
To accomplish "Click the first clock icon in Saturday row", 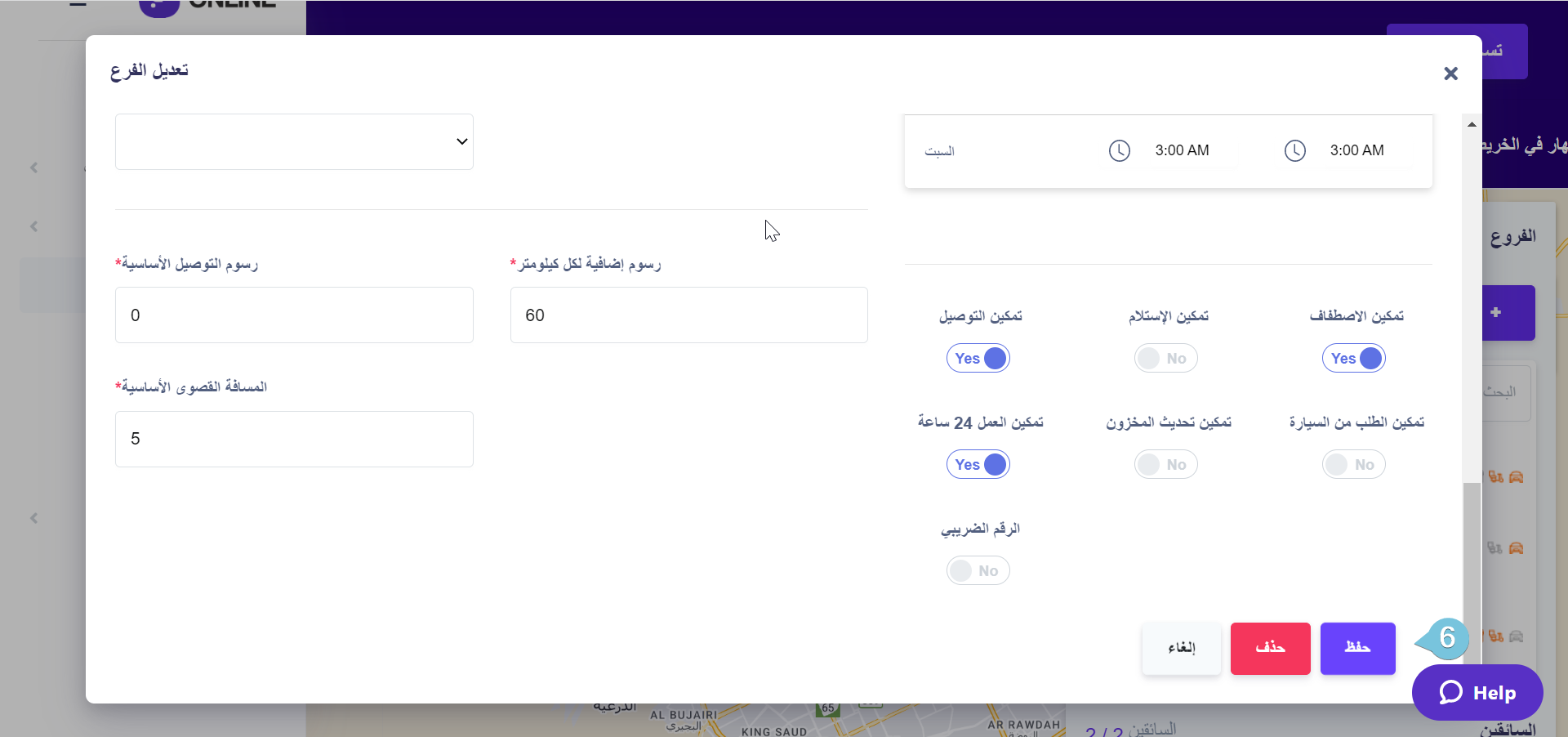I will [1120, 150].
